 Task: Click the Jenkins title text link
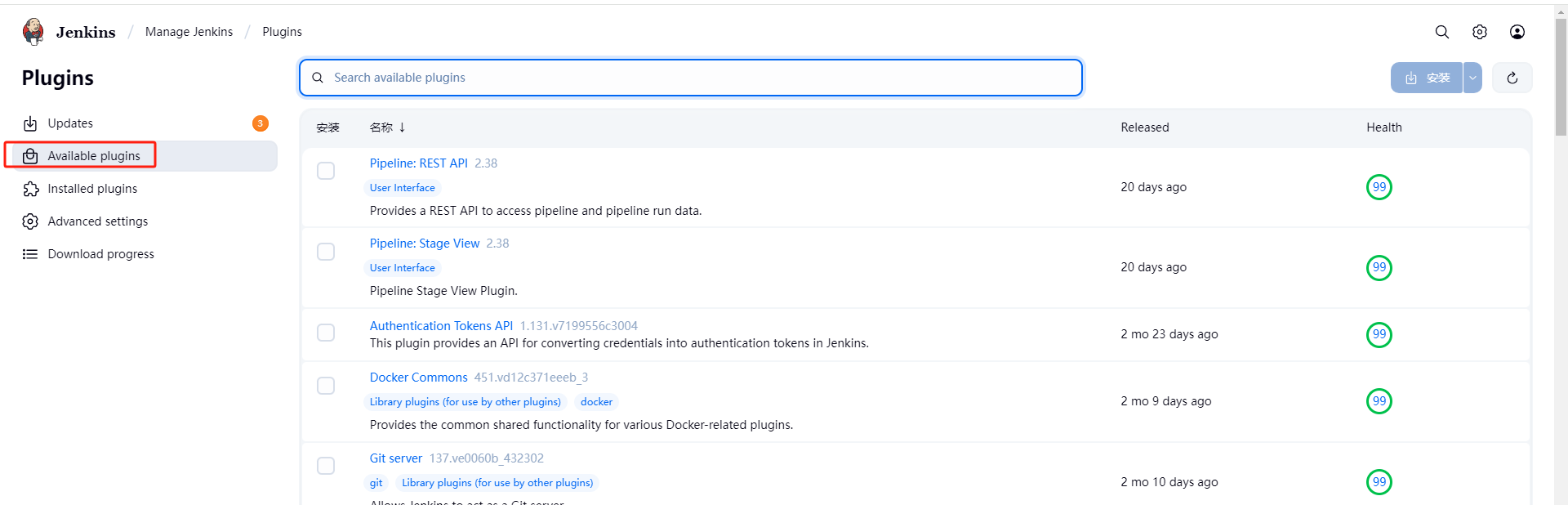86,32
